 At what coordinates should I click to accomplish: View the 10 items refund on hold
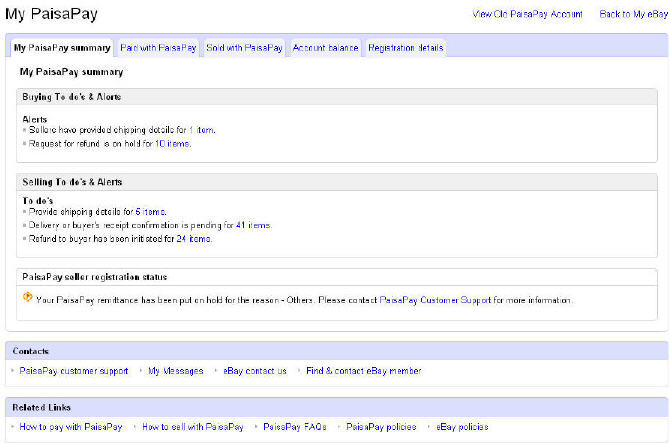(172, 144)
